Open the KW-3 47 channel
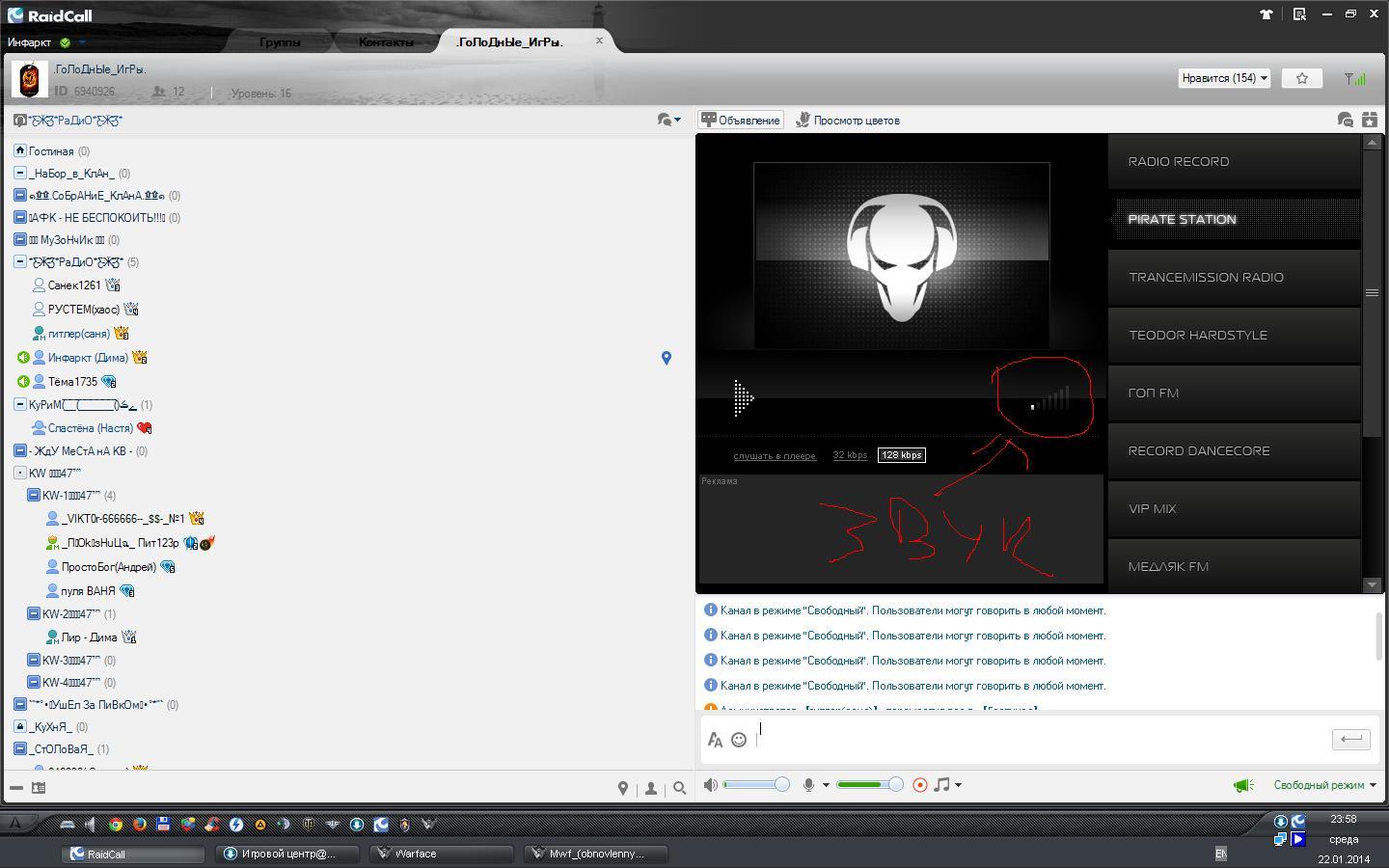1389x868 pixels. click(x=71, y=661)
